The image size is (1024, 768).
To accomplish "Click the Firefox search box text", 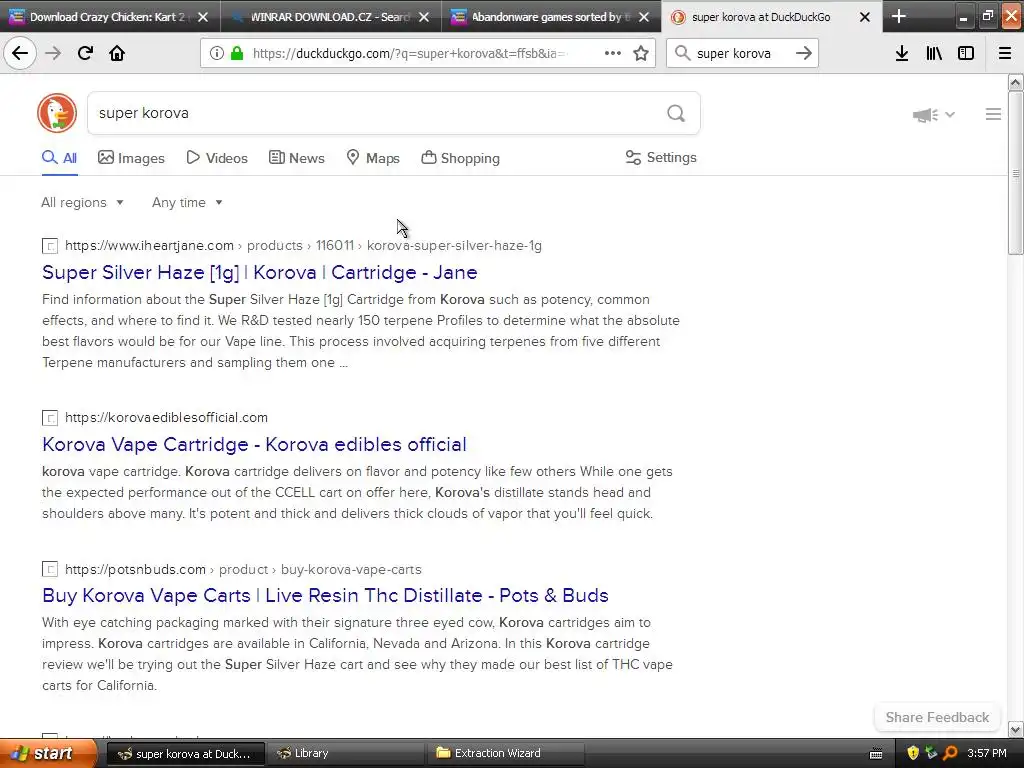I will click(x=733, y=54).
